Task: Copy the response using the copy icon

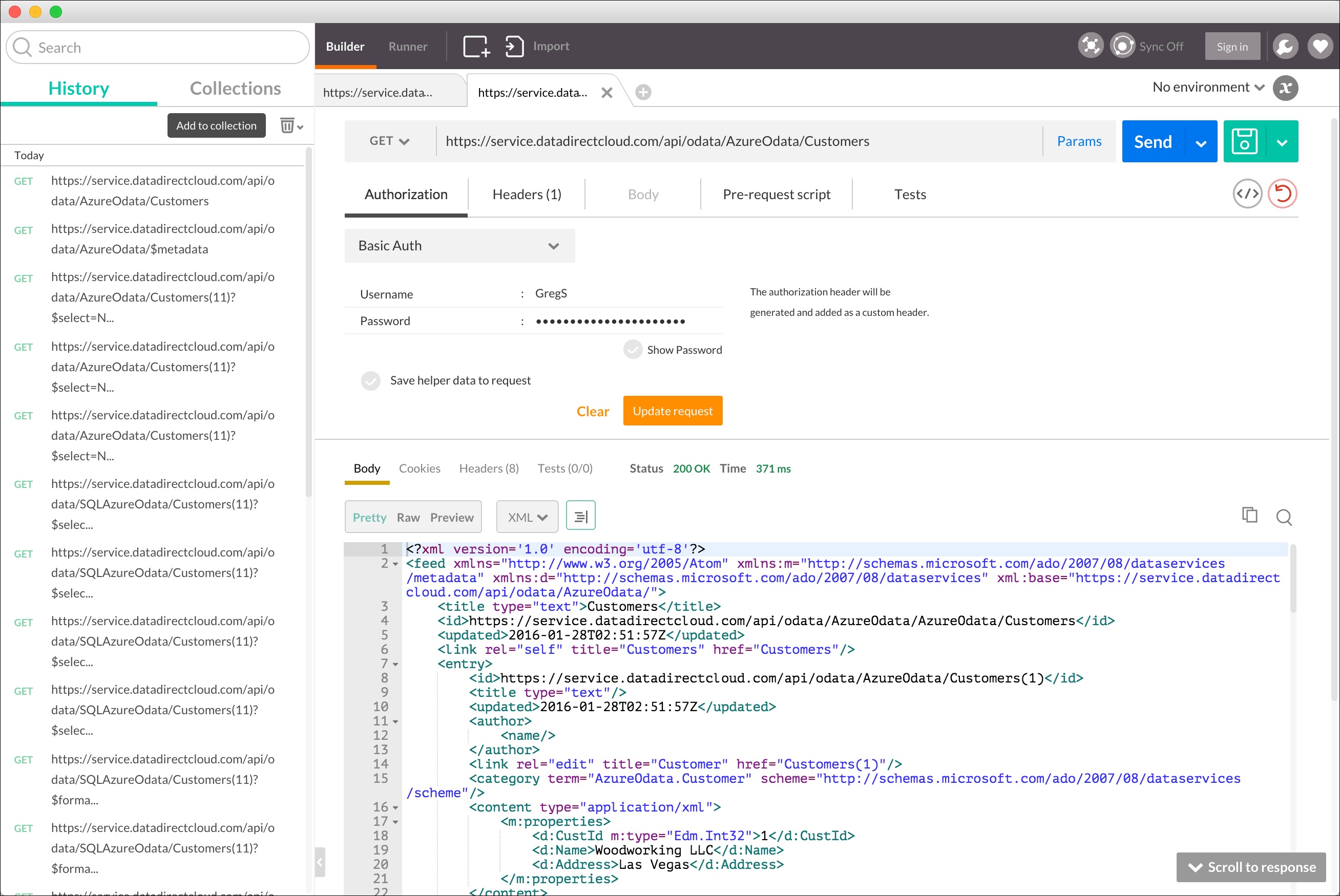Action: [1250, 516]
